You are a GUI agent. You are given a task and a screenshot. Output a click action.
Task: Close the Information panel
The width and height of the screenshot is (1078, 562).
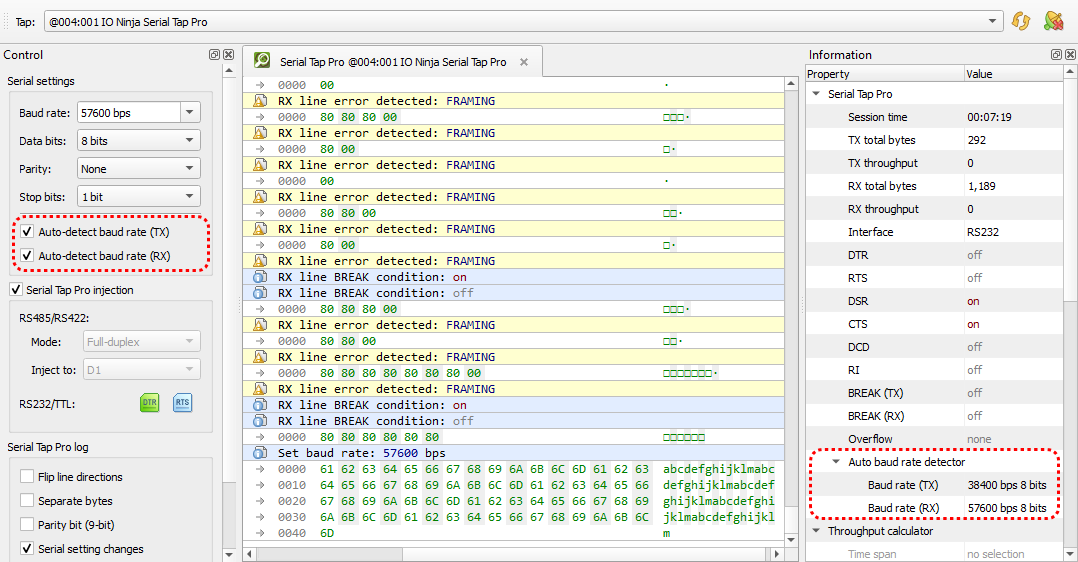tap(1069, 55)
